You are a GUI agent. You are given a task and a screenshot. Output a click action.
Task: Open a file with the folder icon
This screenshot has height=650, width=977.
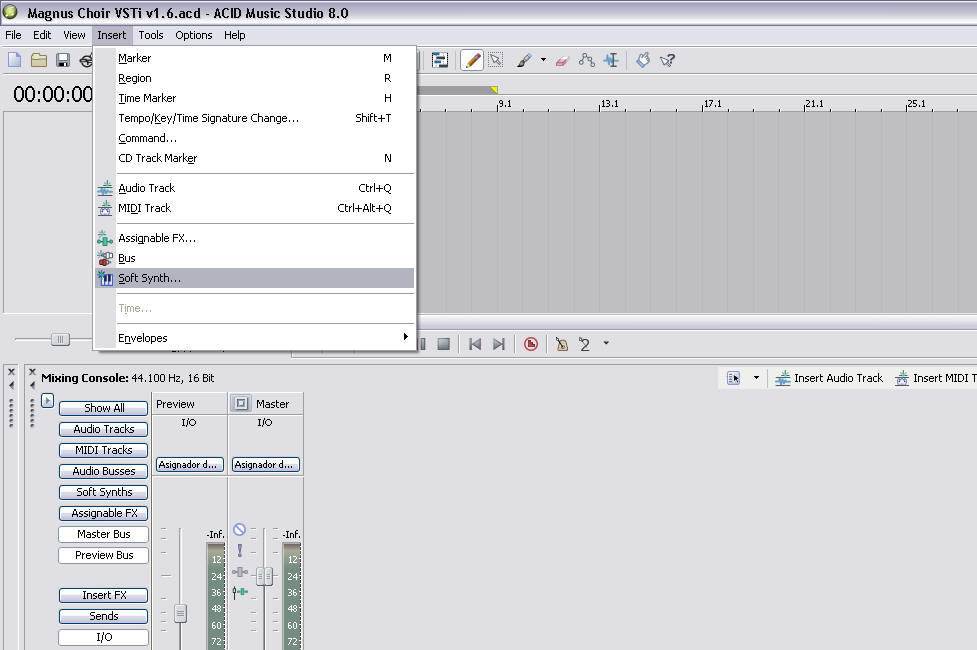tap(39, 60)
